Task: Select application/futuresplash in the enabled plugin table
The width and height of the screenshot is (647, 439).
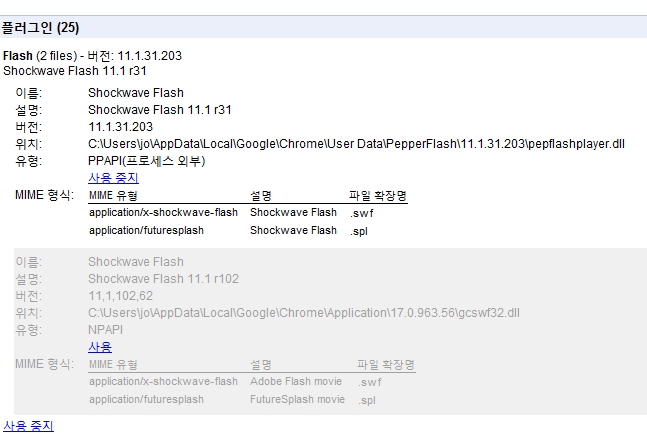Action: [x=146, y=230]
